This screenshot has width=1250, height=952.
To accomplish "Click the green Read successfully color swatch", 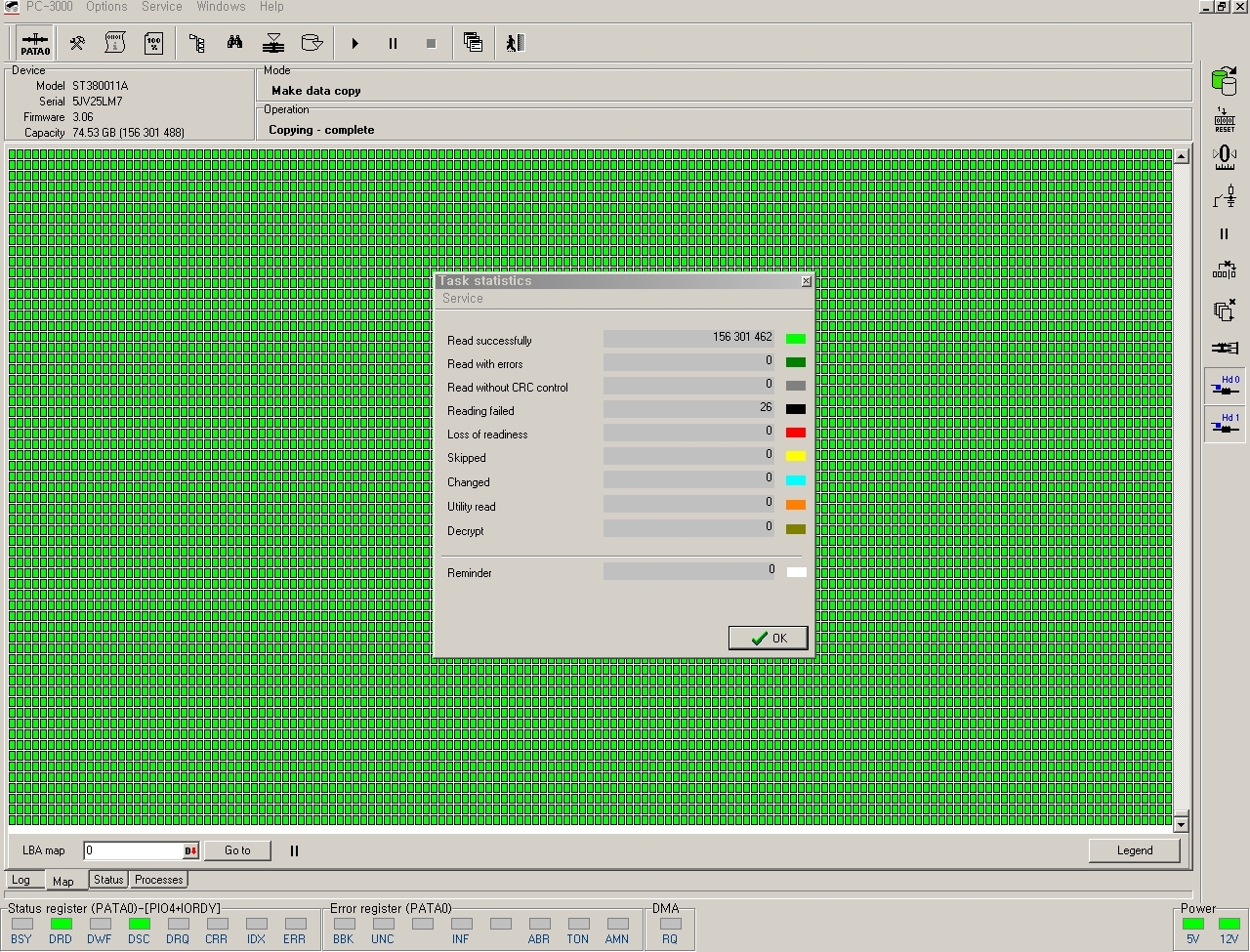I will [796, 339].
